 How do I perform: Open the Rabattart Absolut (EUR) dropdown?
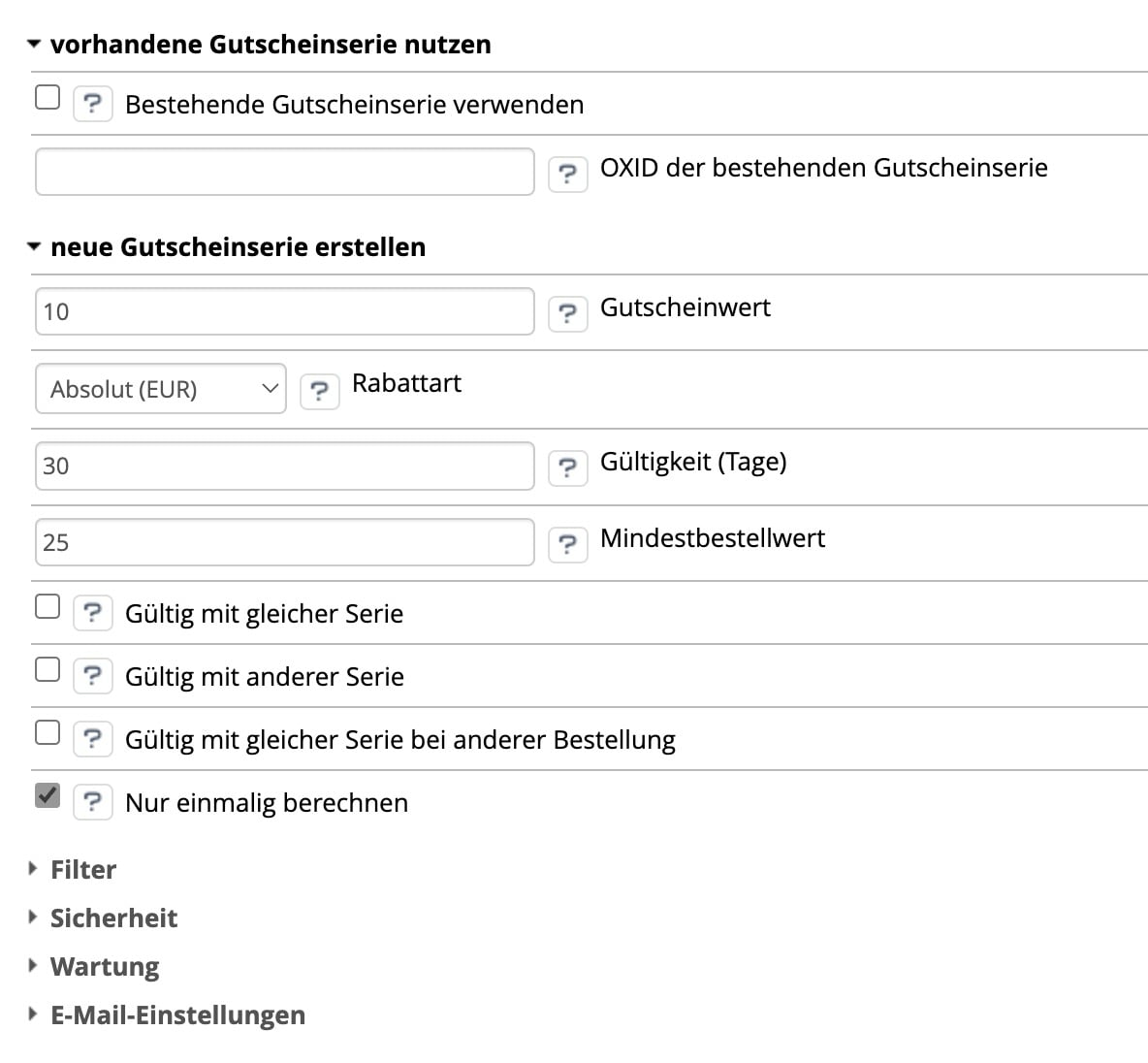coord(160,389)
